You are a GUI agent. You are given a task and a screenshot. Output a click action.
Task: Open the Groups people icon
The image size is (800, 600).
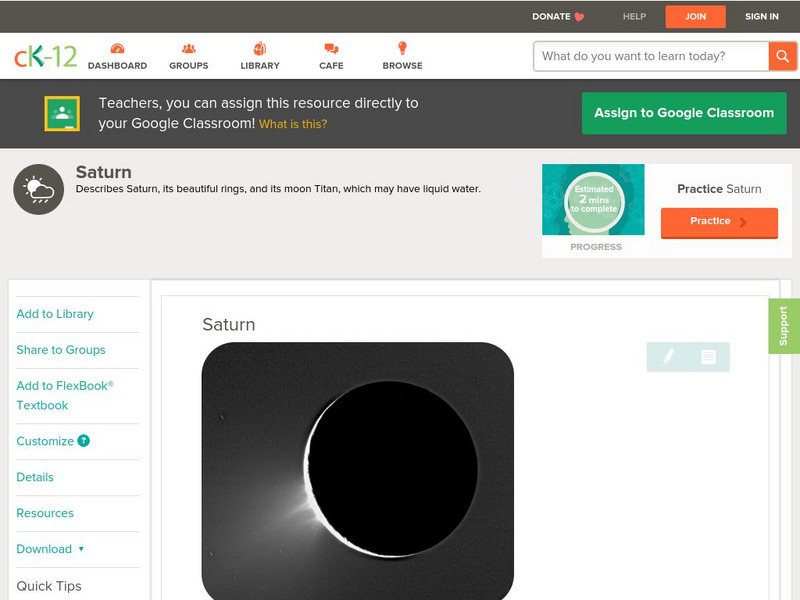(x=189, y=48)
